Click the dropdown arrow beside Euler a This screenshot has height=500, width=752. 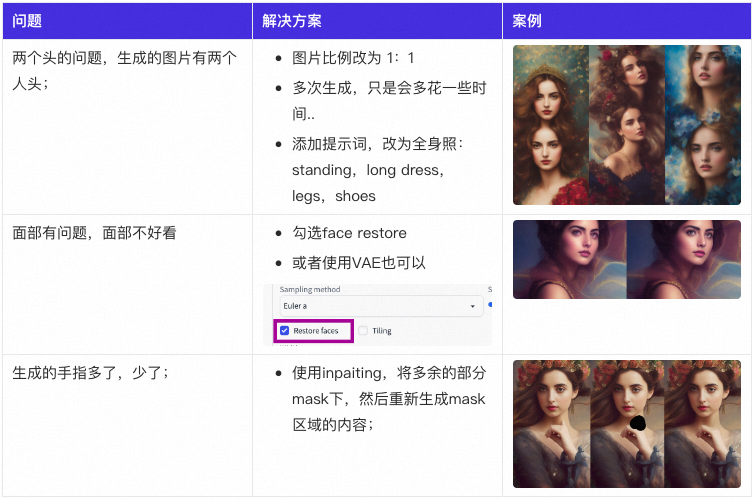[472, 306]
